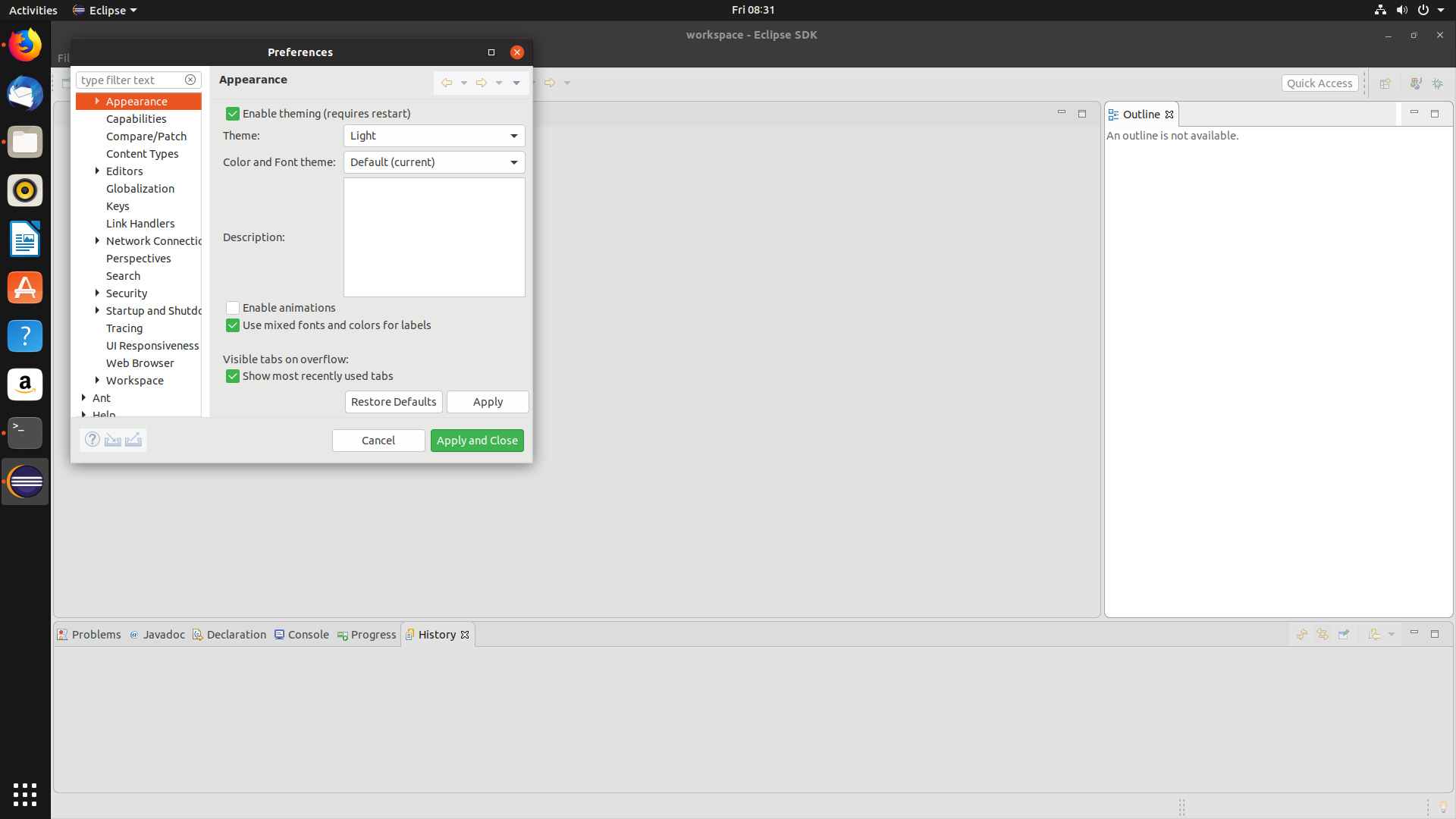This screenshot has width=1456, height=819.
Task: Click the Cancel button
Action: tap(378, 441)
